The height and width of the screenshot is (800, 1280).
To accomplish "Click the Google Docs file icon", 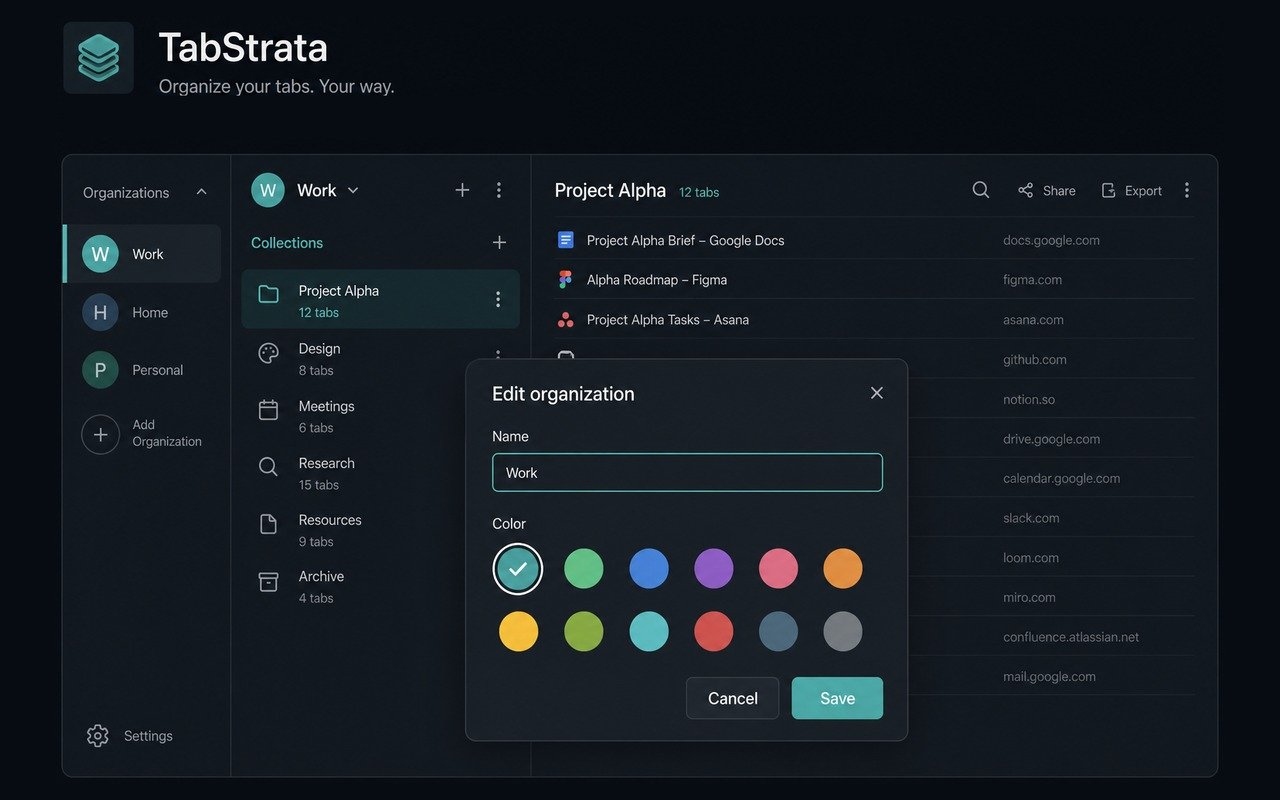I will coord(566,240).
